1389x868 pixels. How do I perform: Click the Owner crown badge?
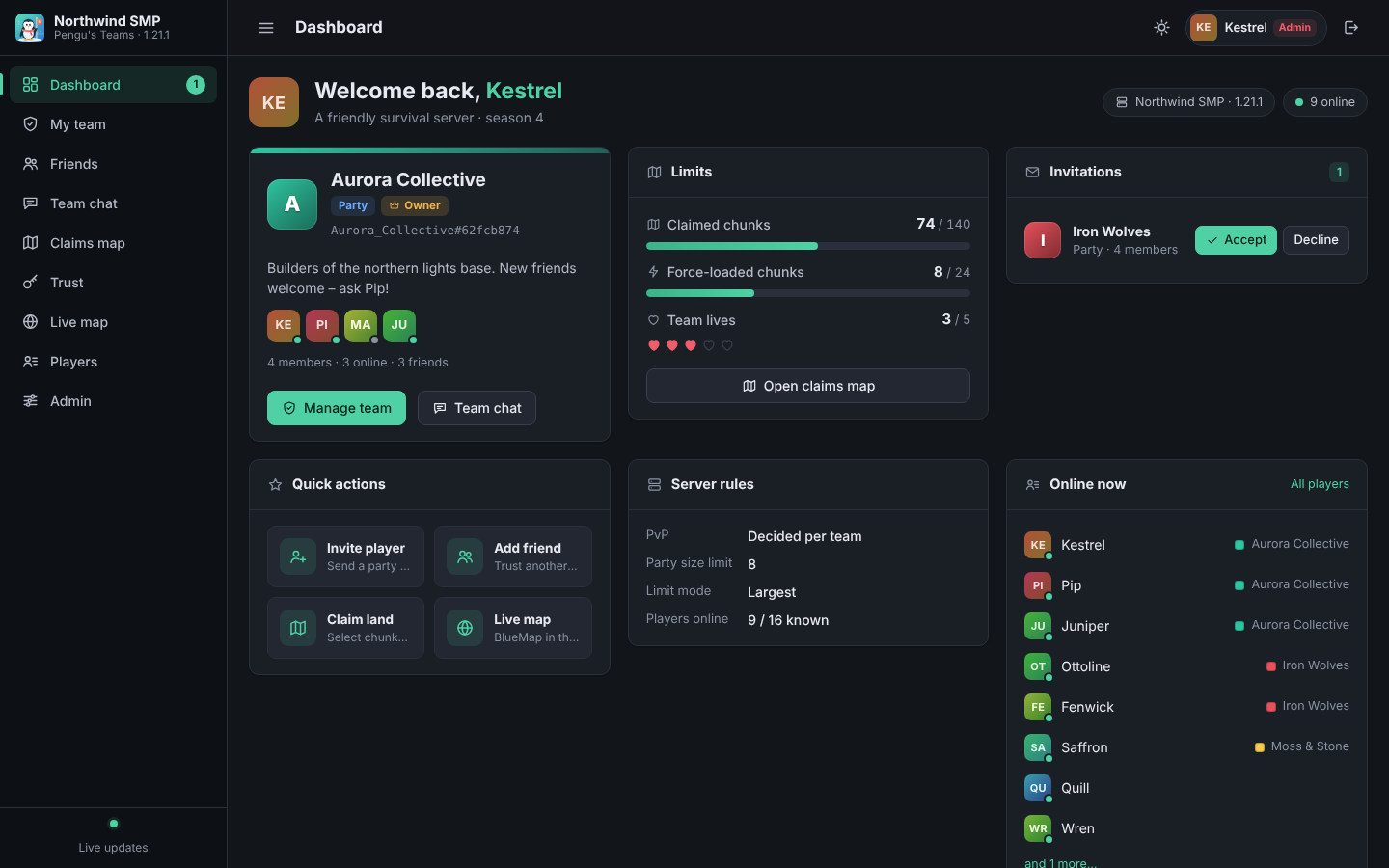pos(415,205)
